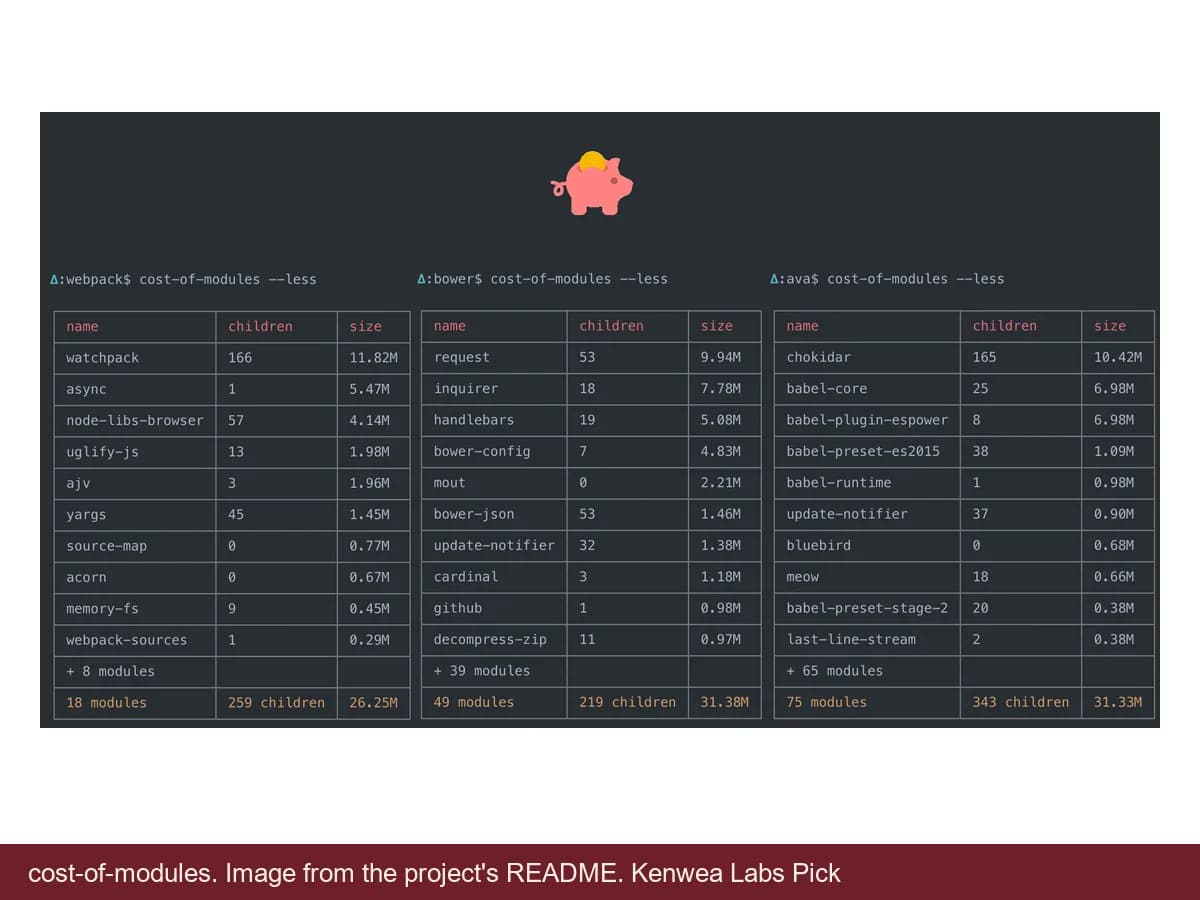The width and height of the screenshot is (1200, 900).
Task: Click the 'children' header in bower table
Action: tap(611, 326)
